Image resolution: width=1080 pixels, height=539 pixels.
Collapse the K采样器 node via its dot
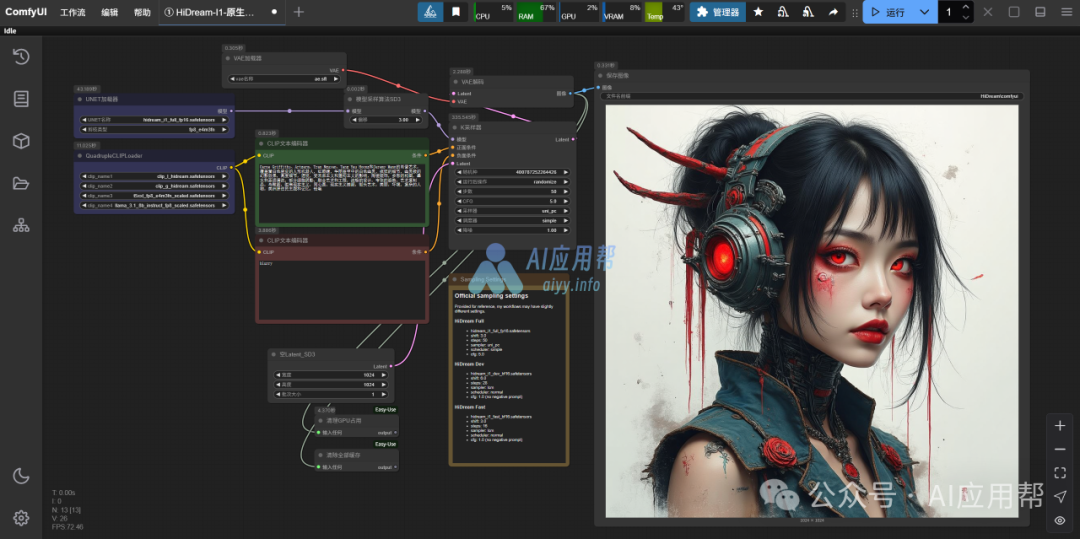(x=455, y=127)
